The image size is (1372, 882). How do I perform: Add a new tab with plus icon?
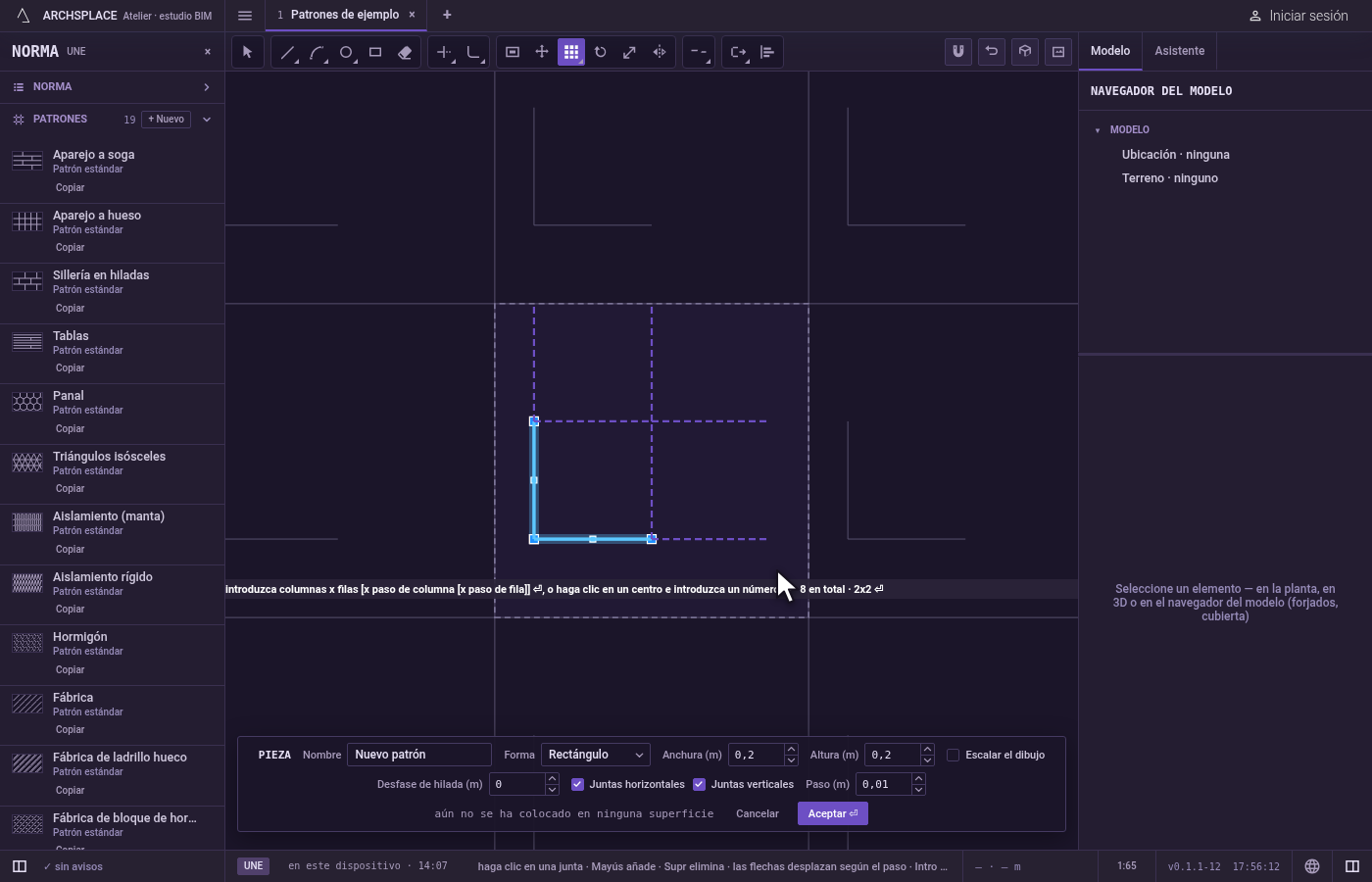click(x=447, y=15)
